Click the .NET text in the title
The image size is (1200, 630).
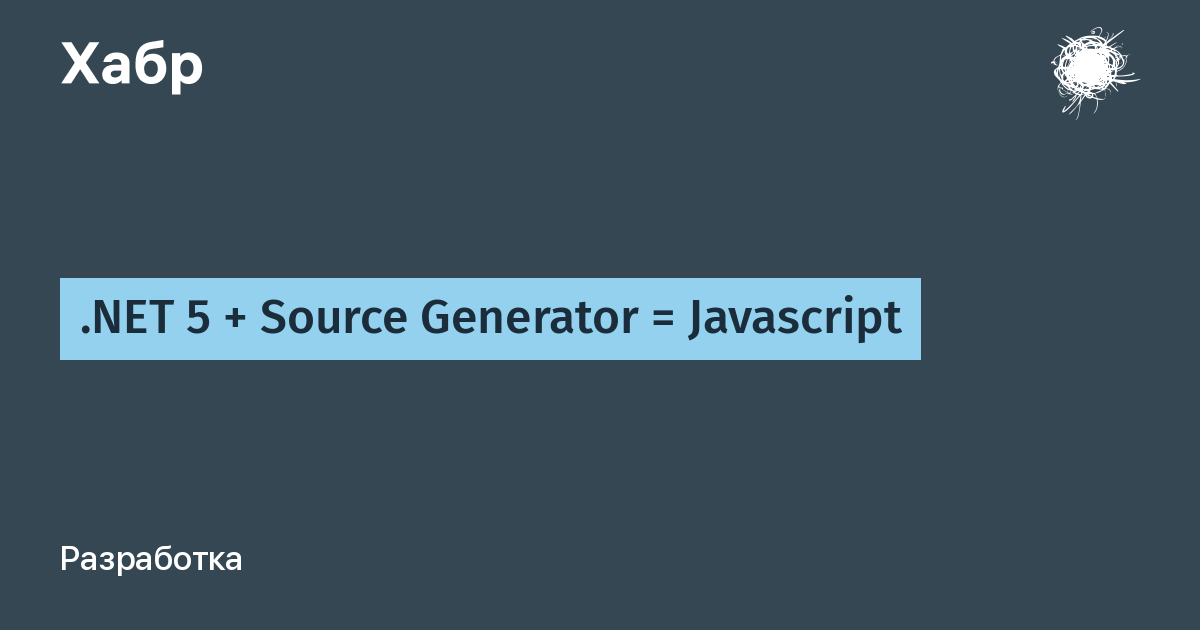[126, 318]
